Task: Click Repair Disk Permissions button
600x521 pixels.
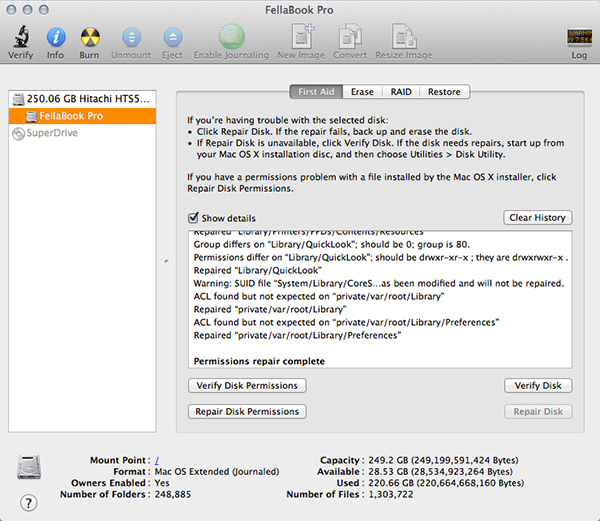Action: tap(247, 412)
